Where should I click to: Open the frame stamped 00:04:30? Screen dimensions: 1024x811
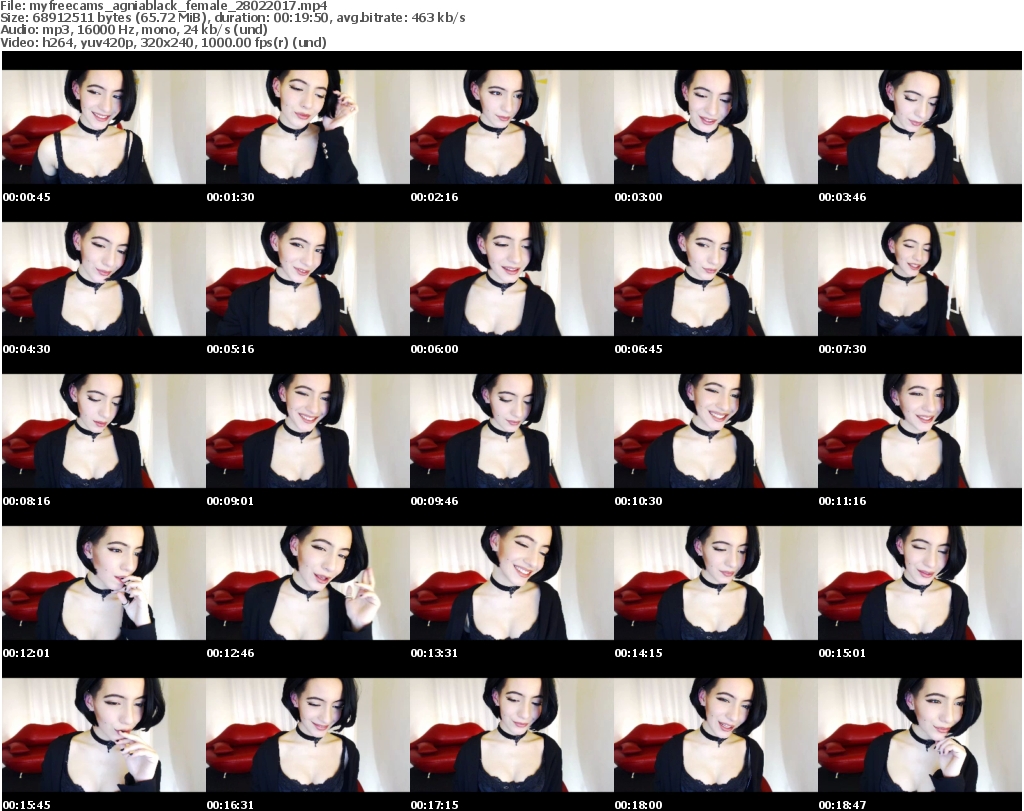[104, 279]
